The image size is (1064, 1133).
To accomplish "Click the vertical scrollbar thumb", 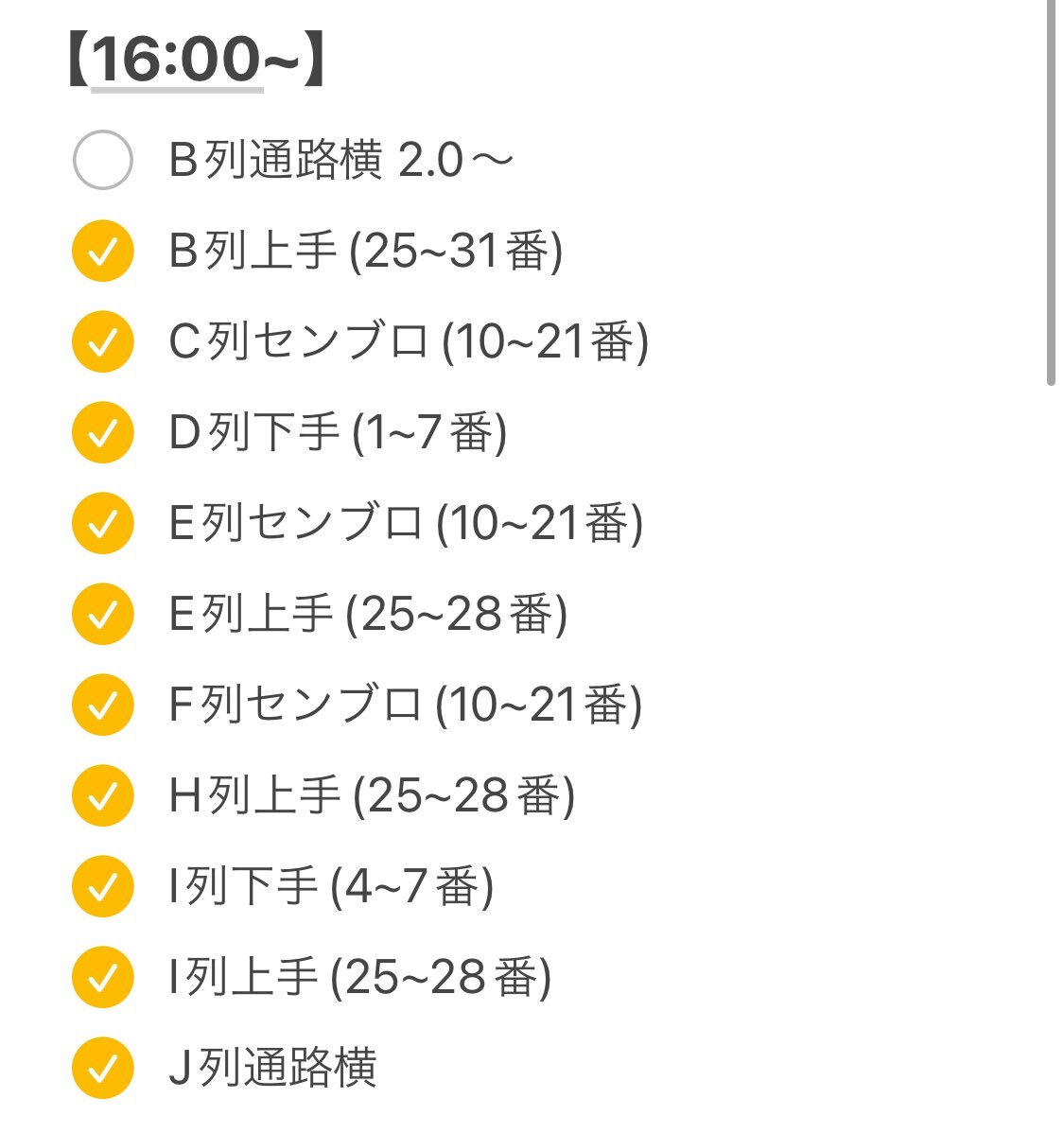I will (1052, 192).
